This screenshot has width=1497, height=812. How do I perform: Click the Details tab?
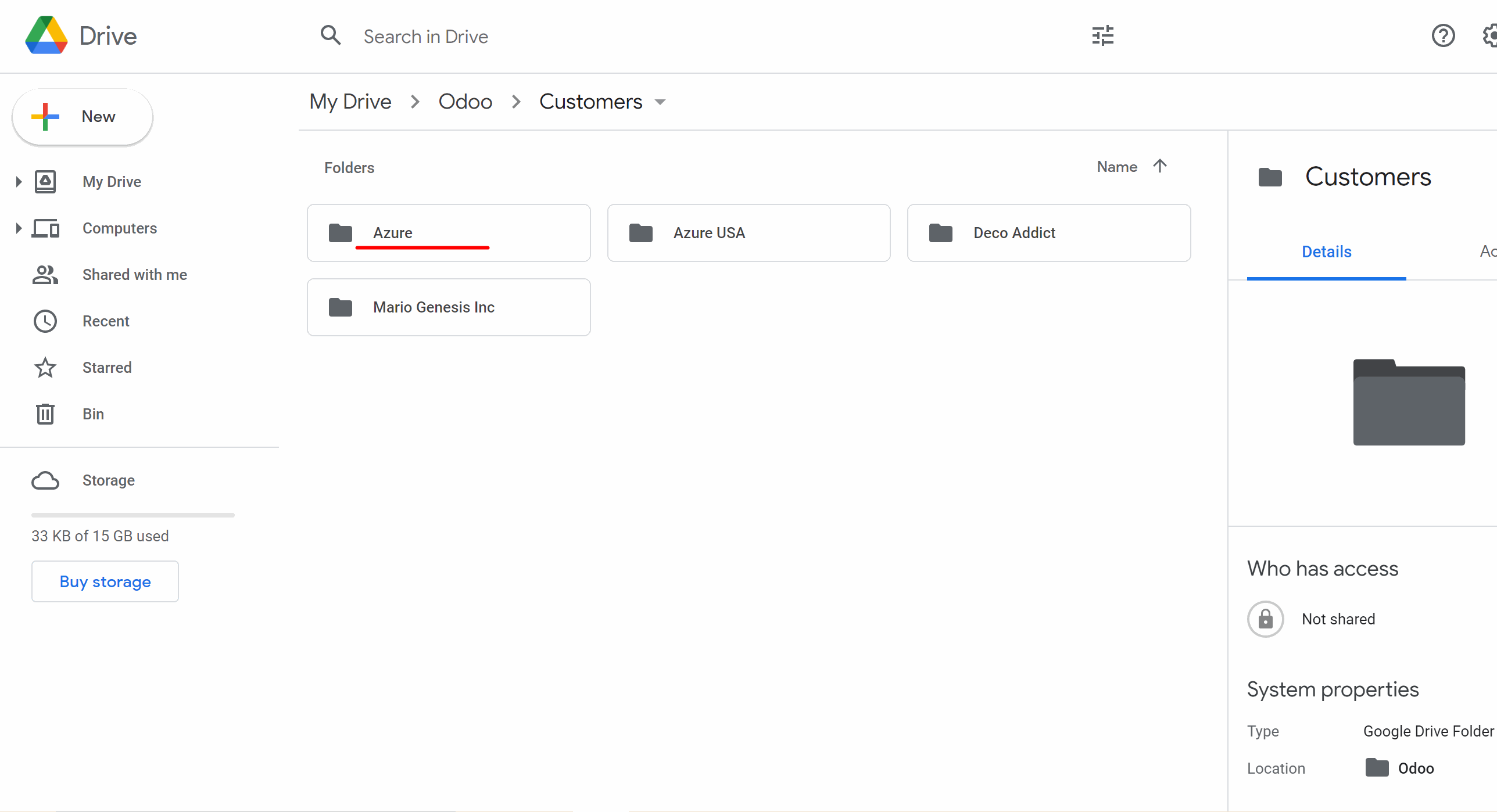1326,252
